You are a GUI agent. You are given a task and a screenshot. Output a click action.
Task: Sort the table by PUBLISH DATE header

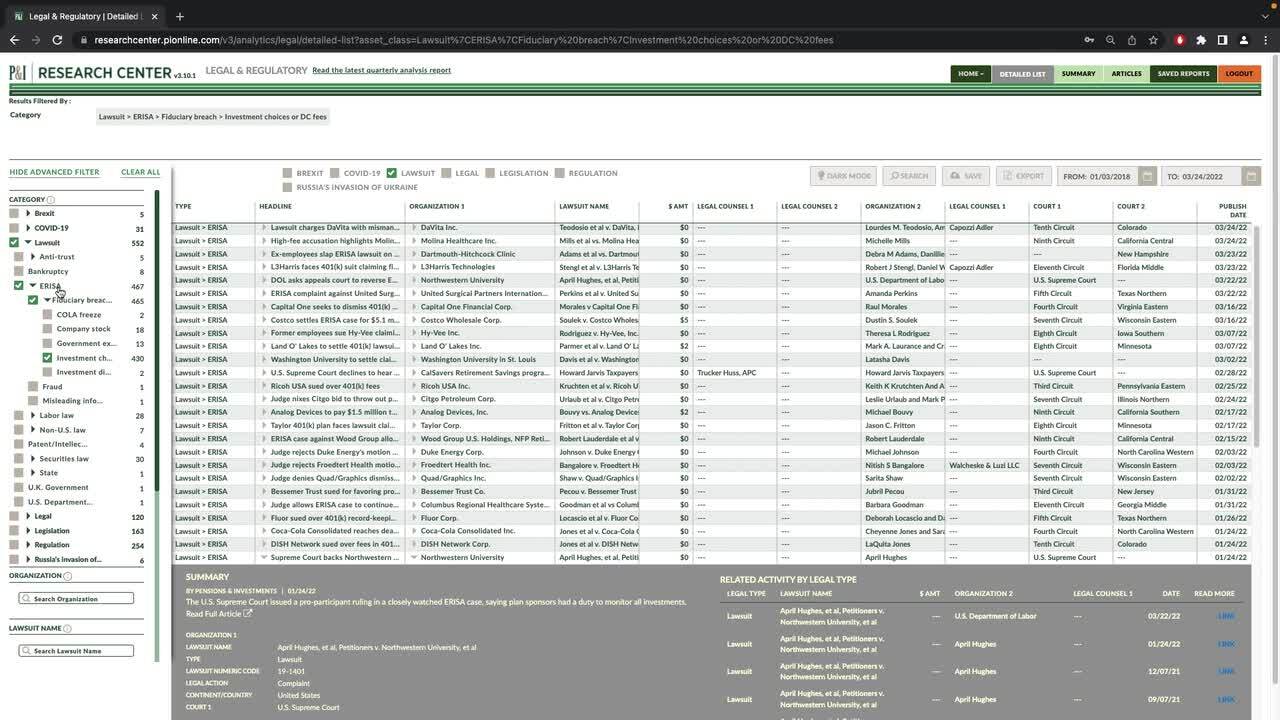point(1232,210)
